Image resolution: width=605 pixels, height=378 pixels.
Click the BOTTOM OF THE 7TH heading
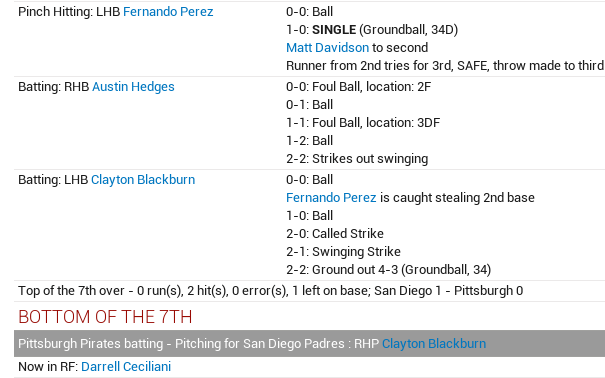click(x=105, y=317)
